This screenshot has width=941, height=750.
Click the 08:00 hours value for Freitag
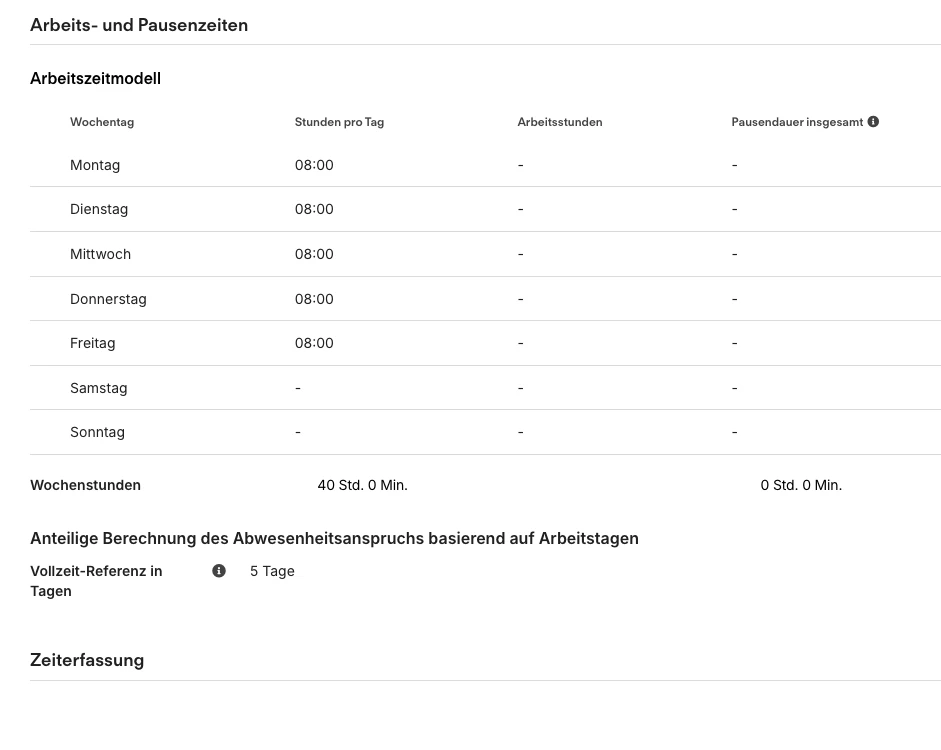[x=314, y=343]
